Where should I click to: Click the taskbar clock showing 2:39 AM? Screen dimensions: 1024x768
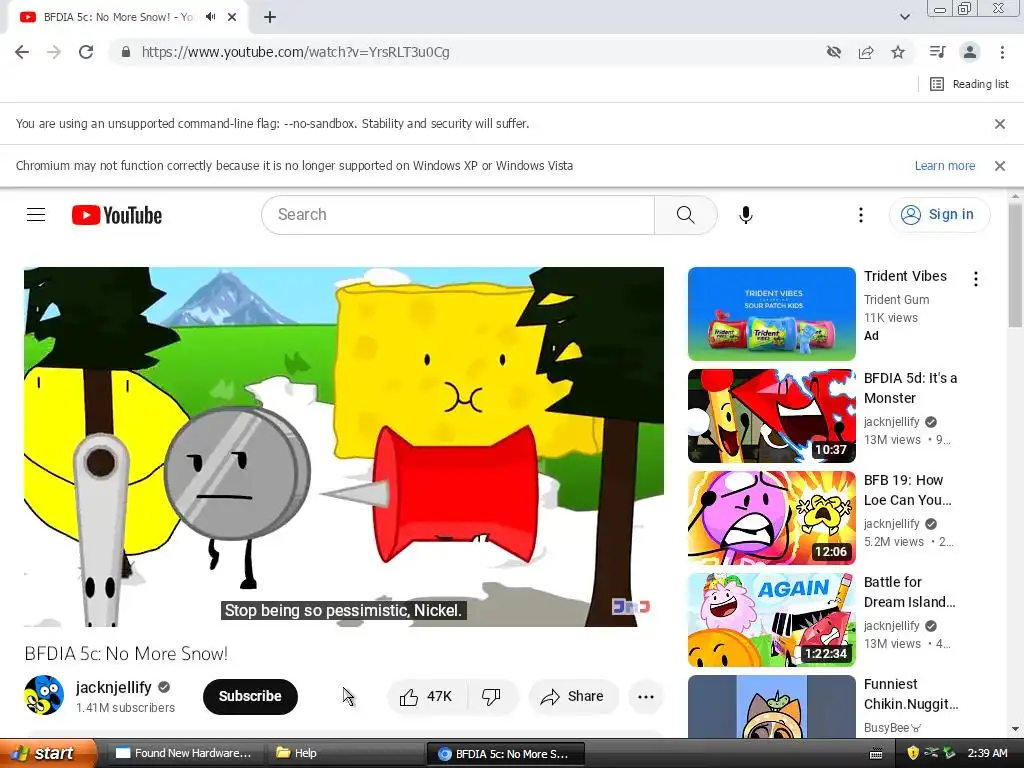(x=987, y=754)
